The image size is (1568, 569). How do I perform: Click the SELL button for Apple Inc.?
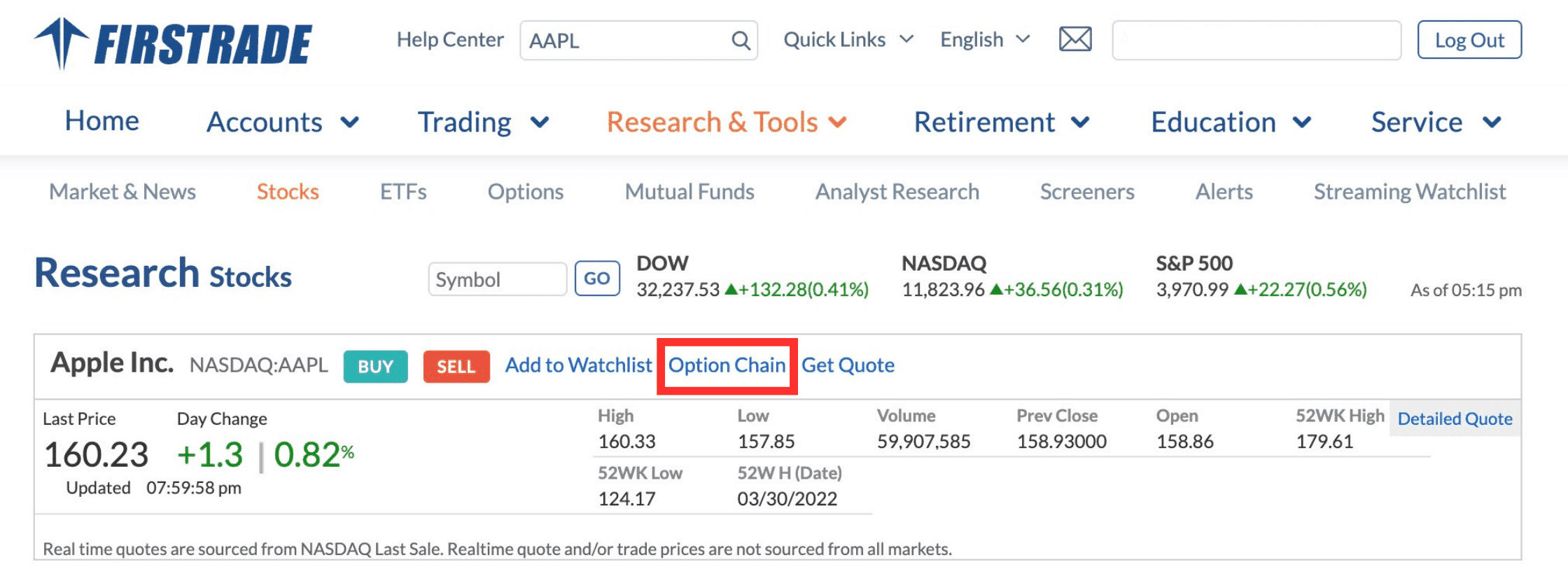(456, 367)
